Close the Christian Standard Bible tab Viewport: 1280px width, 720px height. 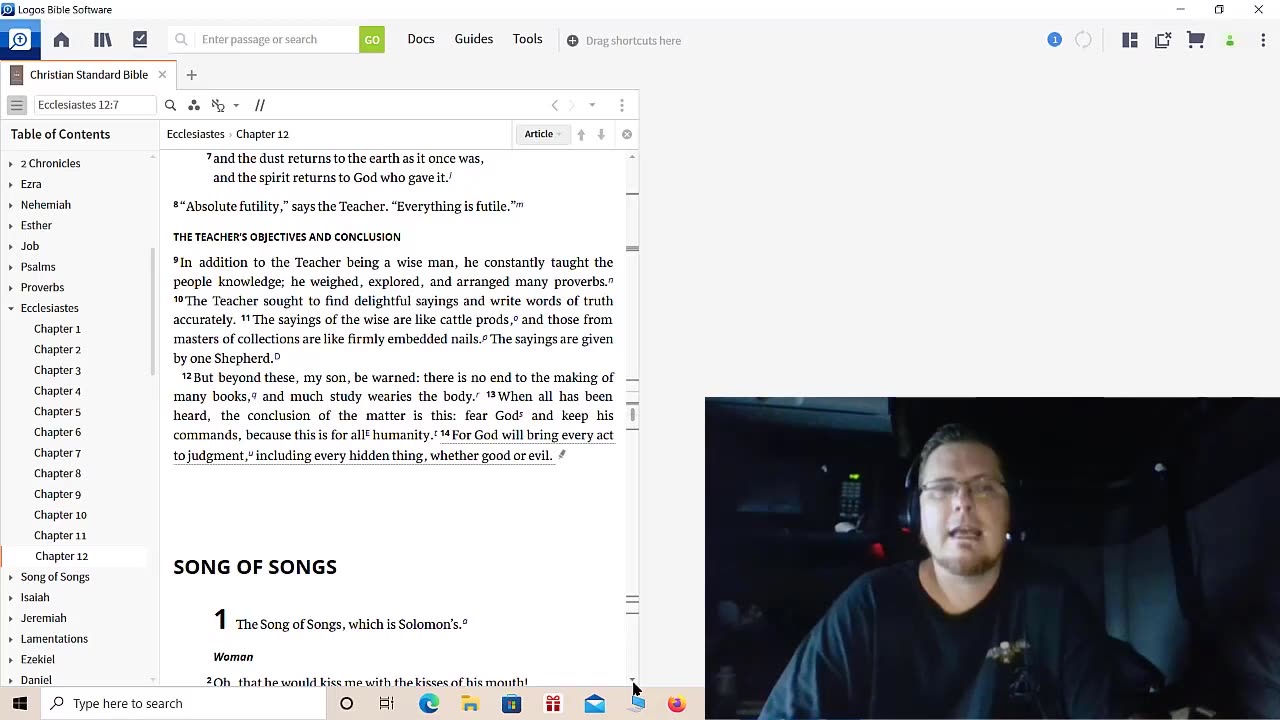[x=163, y=75]
